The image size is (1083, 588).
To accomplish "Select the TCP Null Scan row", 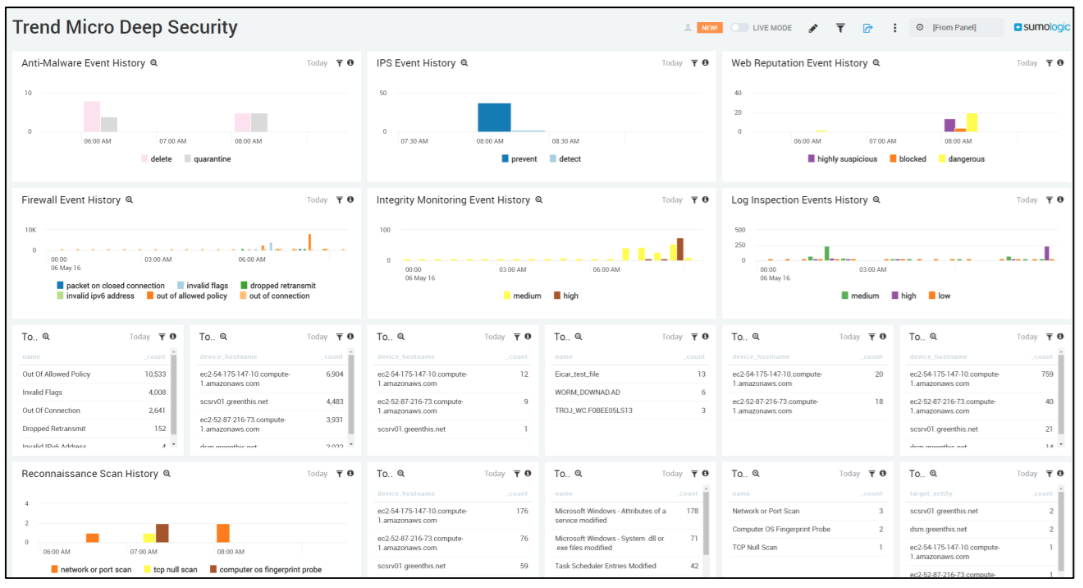I will click(x=807, y=547).
